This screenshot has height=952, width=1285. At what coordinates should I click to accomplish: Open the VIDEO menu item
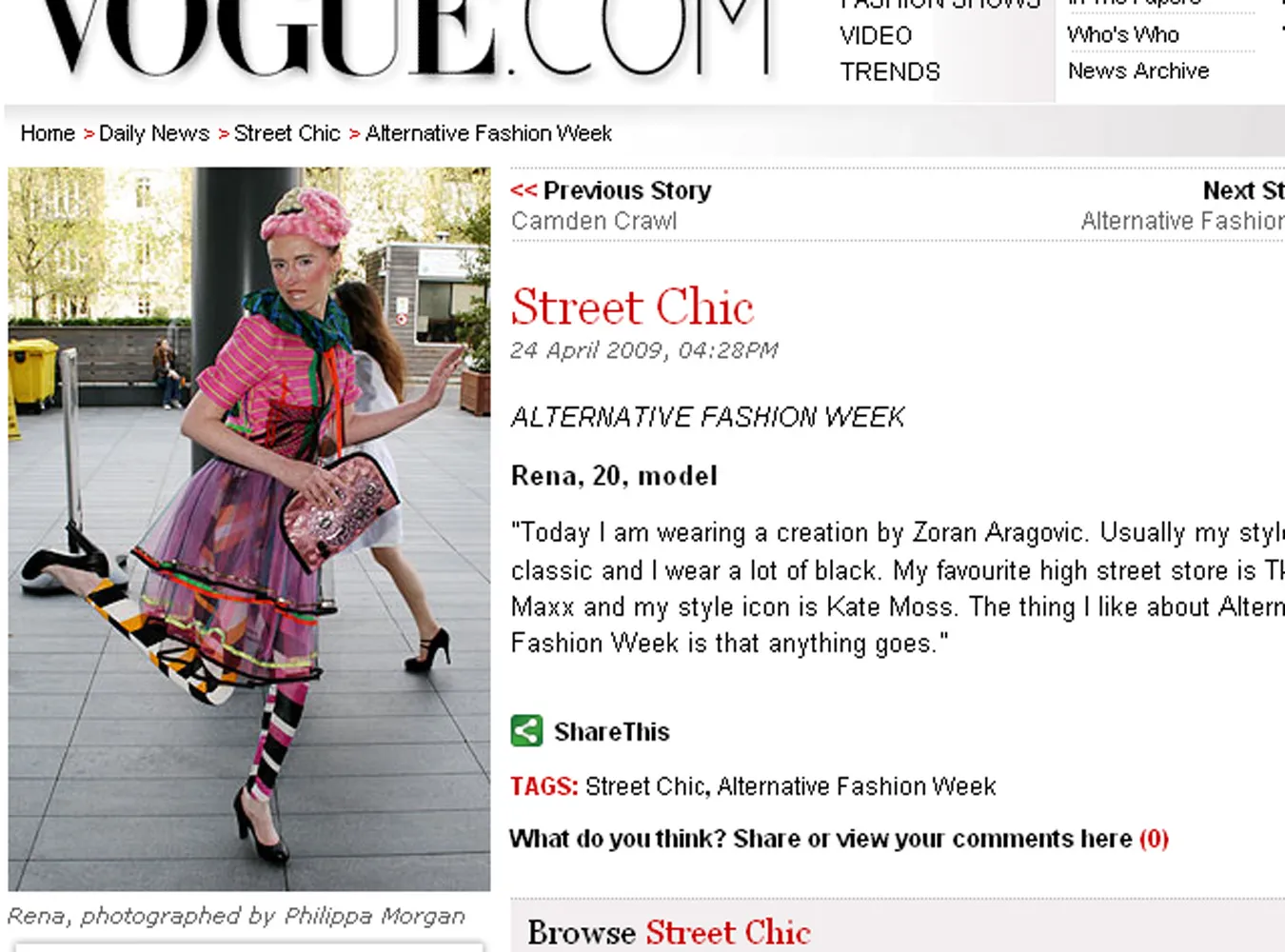[876, 35]
